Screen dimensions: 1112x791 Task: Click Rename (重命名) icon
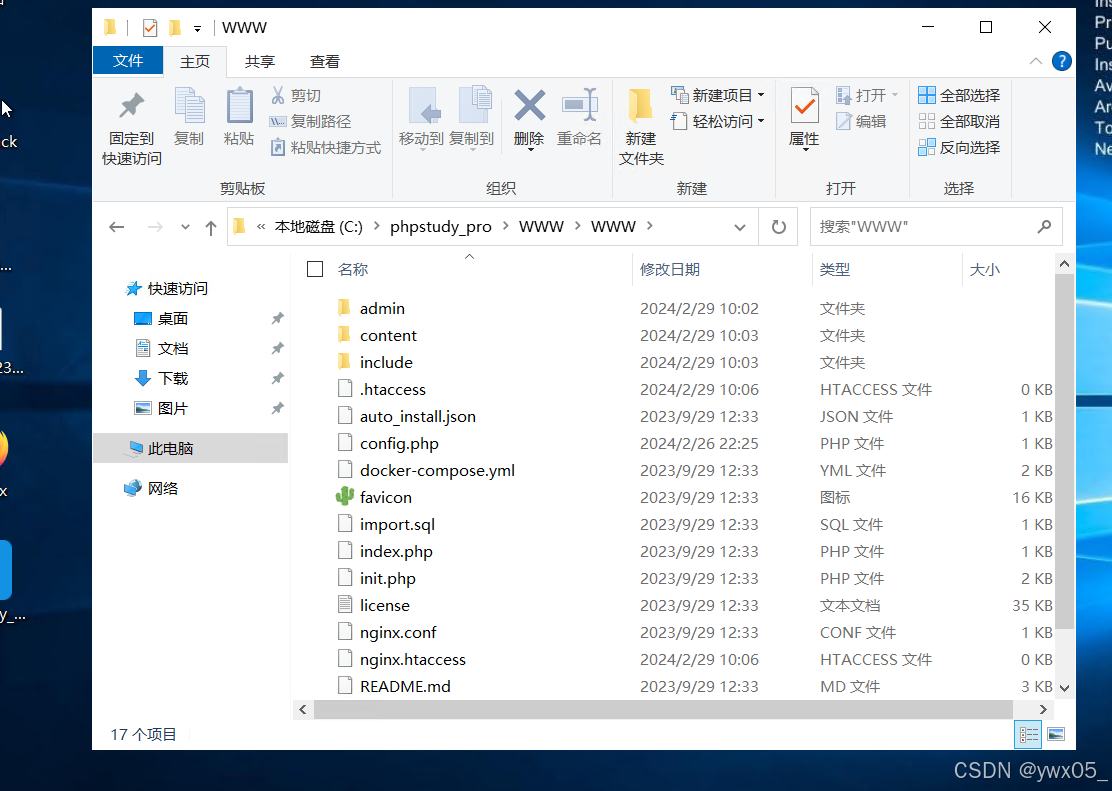point(579,106)
